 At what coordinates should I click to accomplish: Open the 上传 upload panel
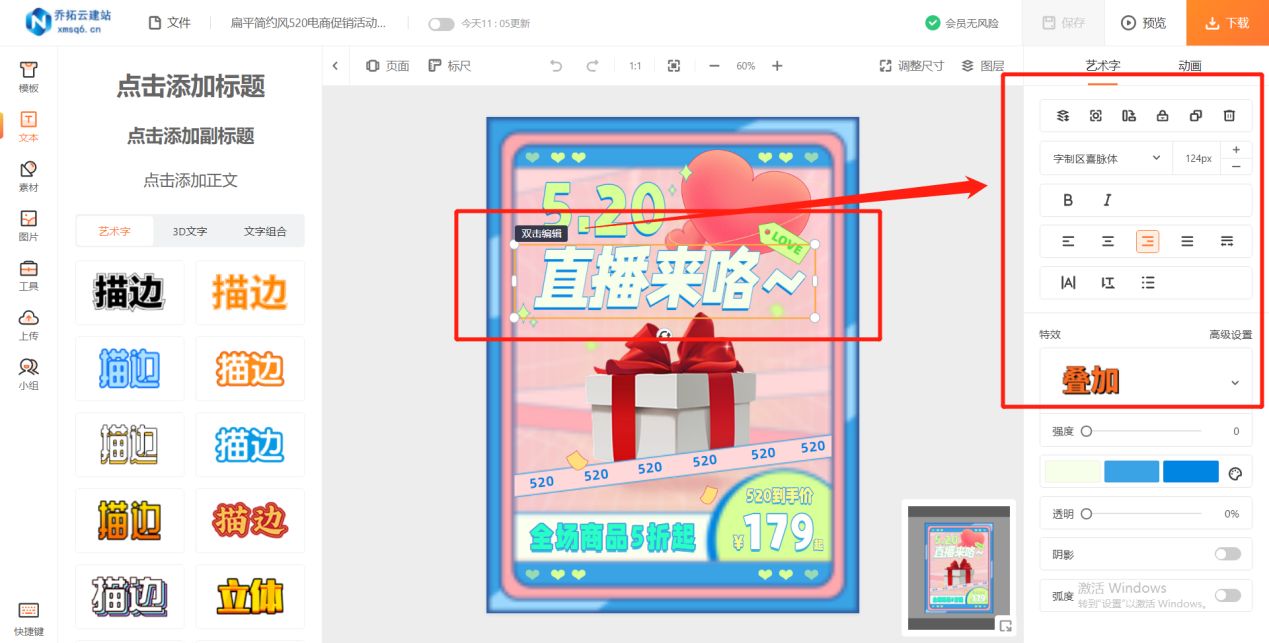[28, 325]
